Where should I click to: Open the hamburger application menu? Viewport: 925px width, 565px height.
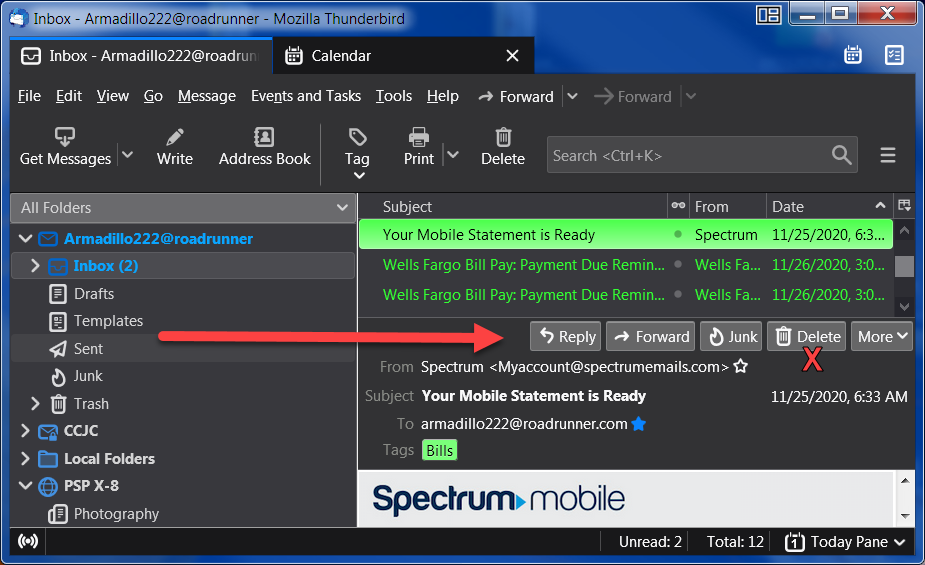888,155
